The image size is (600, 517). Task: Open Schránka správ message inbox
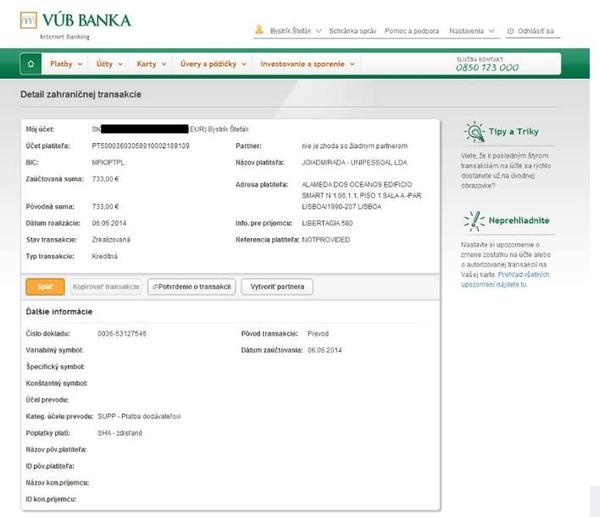352,31
